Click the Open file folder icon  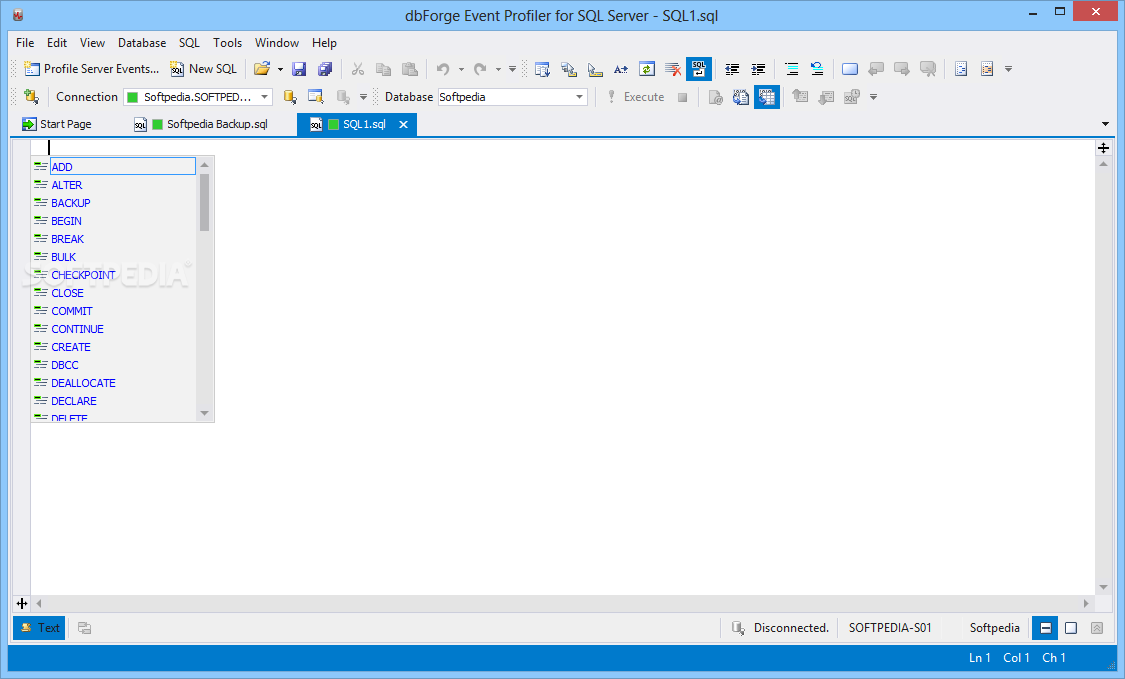click(262, 69)
